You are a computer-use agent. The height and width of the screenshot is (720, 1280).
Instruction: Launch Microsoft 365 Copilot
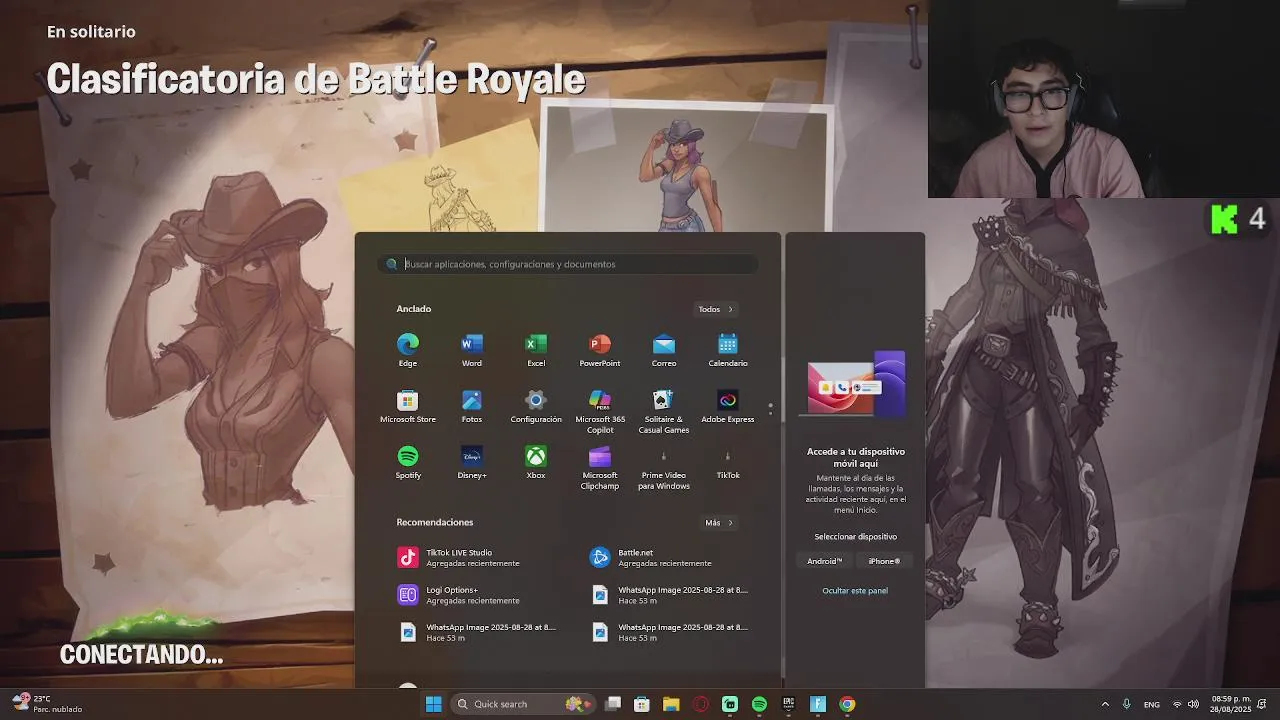coord(600,411)
